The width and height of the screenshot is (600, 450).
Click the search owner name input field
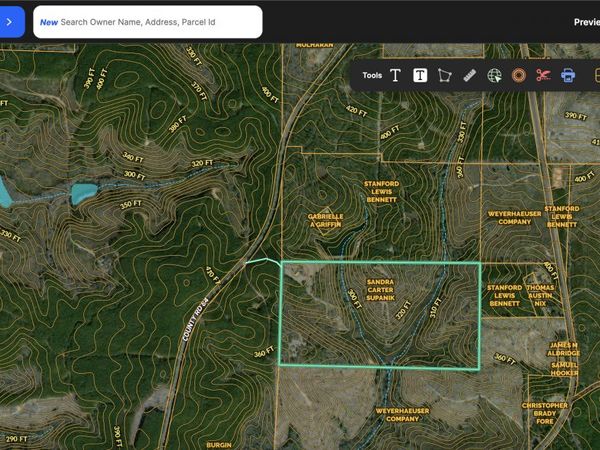[148, 21]
